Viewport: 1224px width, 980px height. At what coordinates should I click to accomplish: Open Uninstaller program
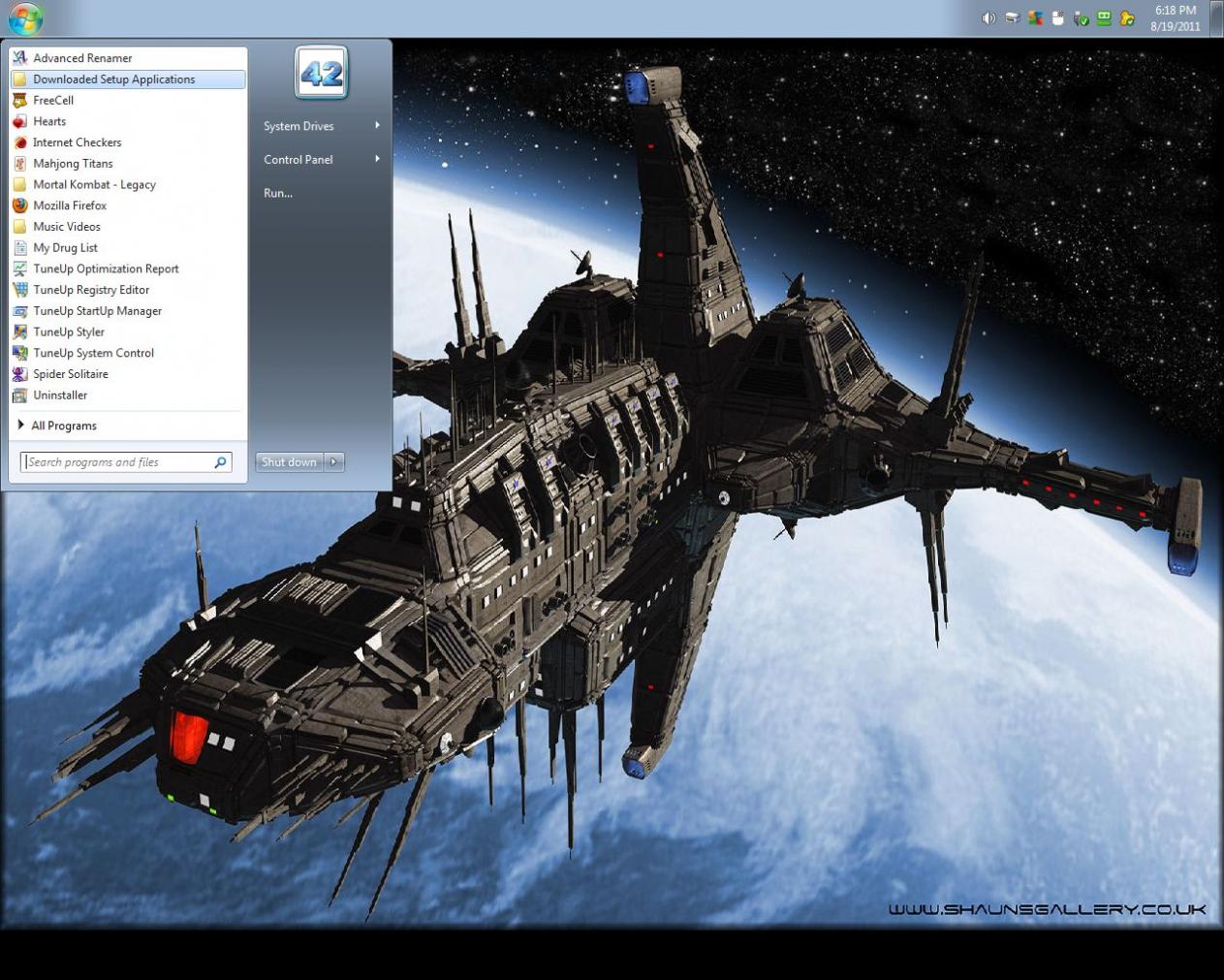[127, 395]
